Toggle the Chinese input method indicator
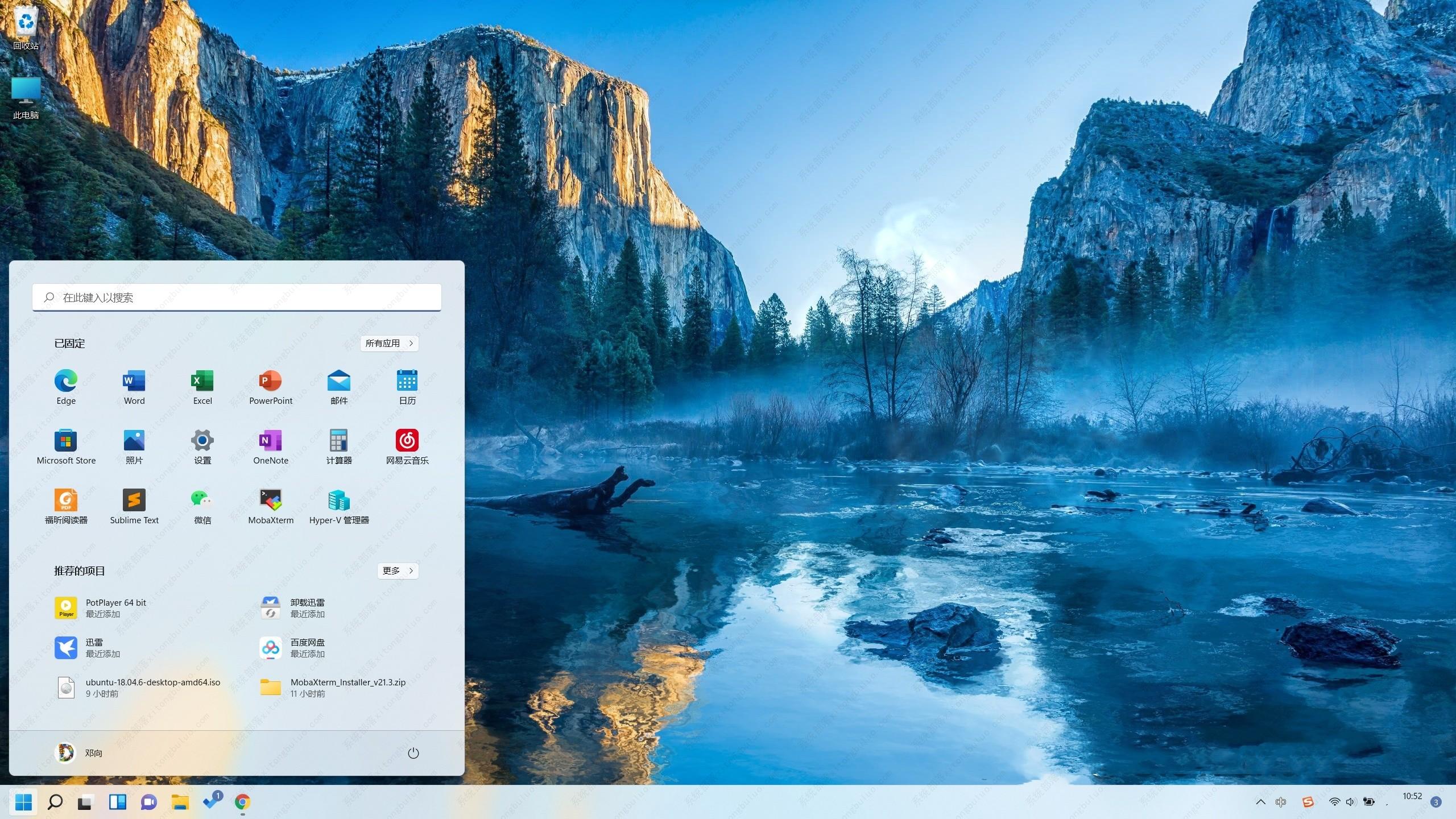Image resolution: width=1456 pixels, height=819 pixels. click(1281, 802)
